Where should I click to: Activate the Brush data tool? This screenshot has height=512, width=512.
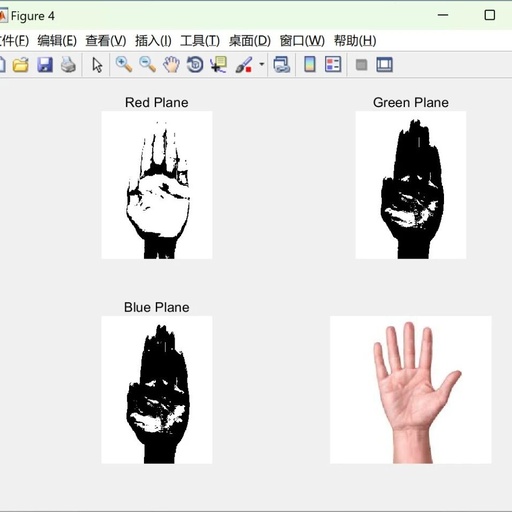tap(244, 65)
